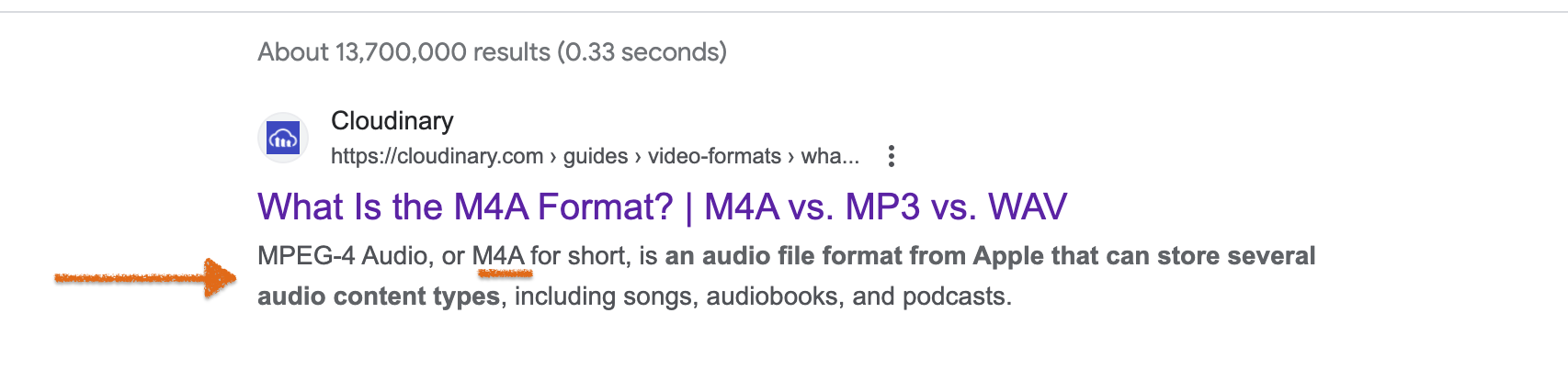Click the orange arrow annotation
Viewport: 1568px width, 369px height.
[145, 277]
